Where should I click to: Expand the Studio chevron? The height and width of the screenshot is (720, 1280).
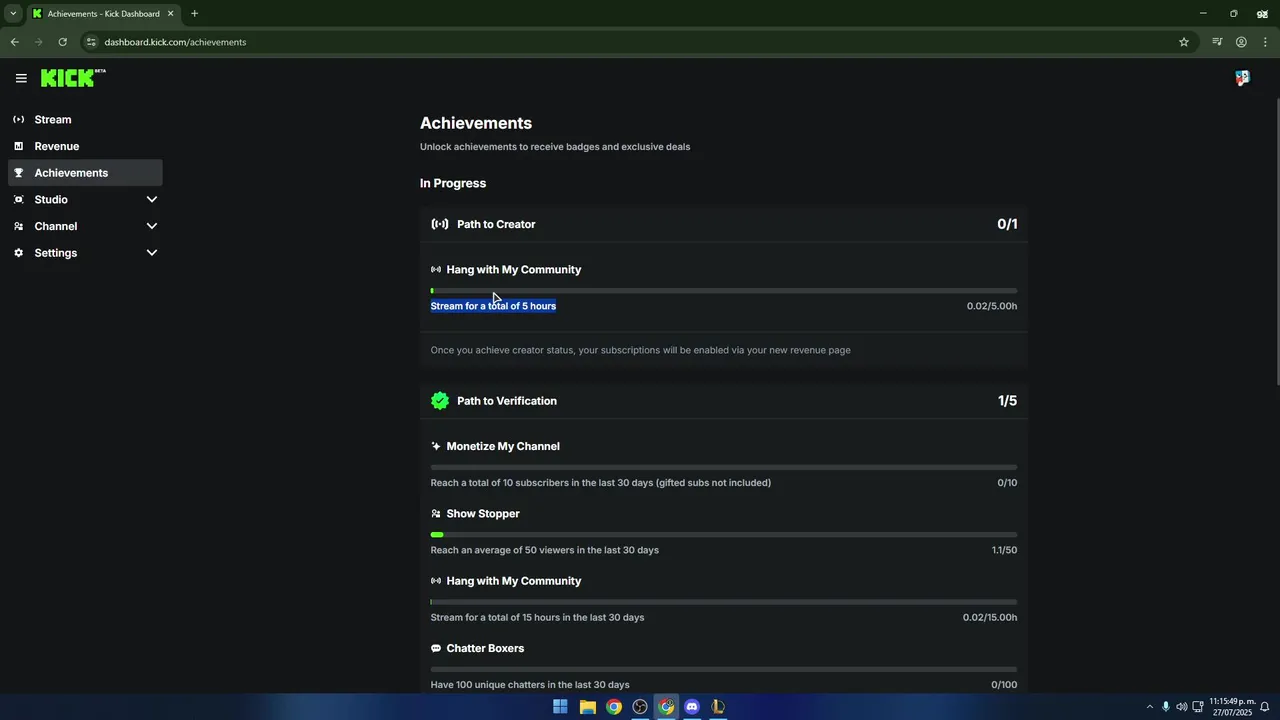click(x=152, y=199)
